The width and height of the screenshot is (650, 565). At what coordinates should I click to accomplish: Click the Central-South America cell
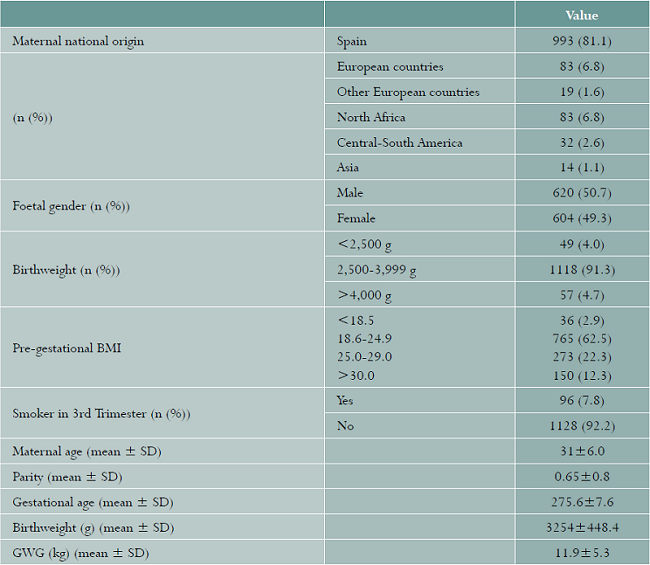(x=400, y=142)
